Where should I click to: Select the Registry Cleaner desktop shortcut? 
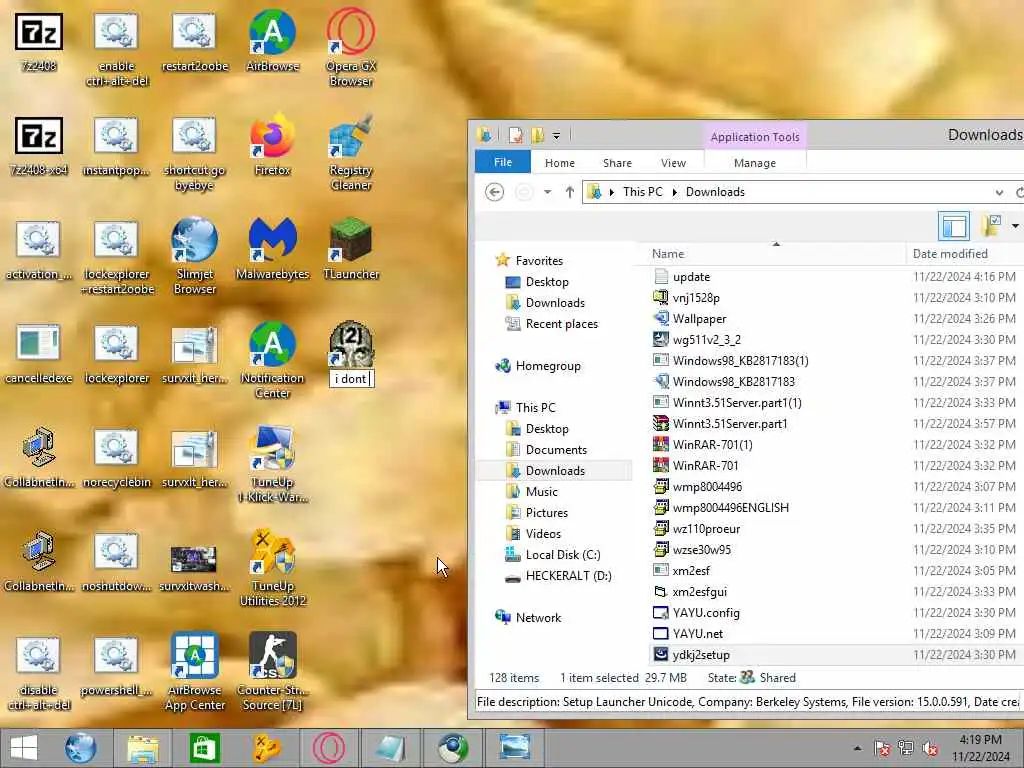[351, 153]
